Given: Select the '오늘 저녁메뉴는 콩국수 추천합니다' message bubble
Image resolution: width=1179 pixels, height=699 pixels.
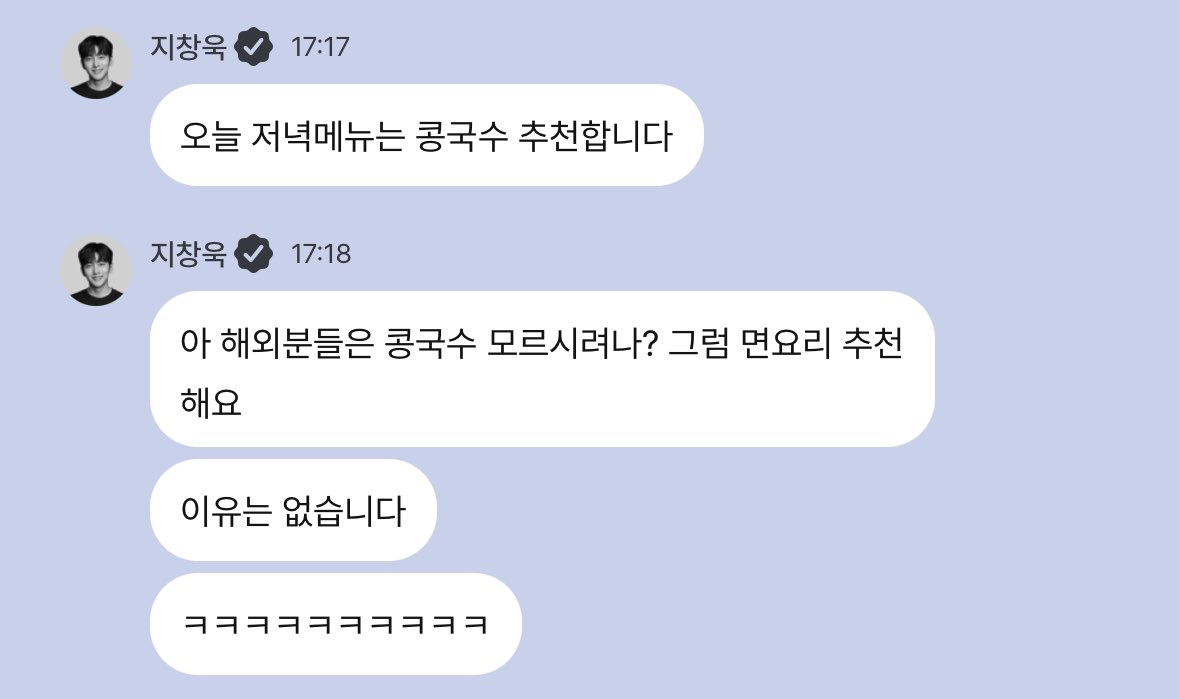Looking at the screenshot, I should (426, 135).
